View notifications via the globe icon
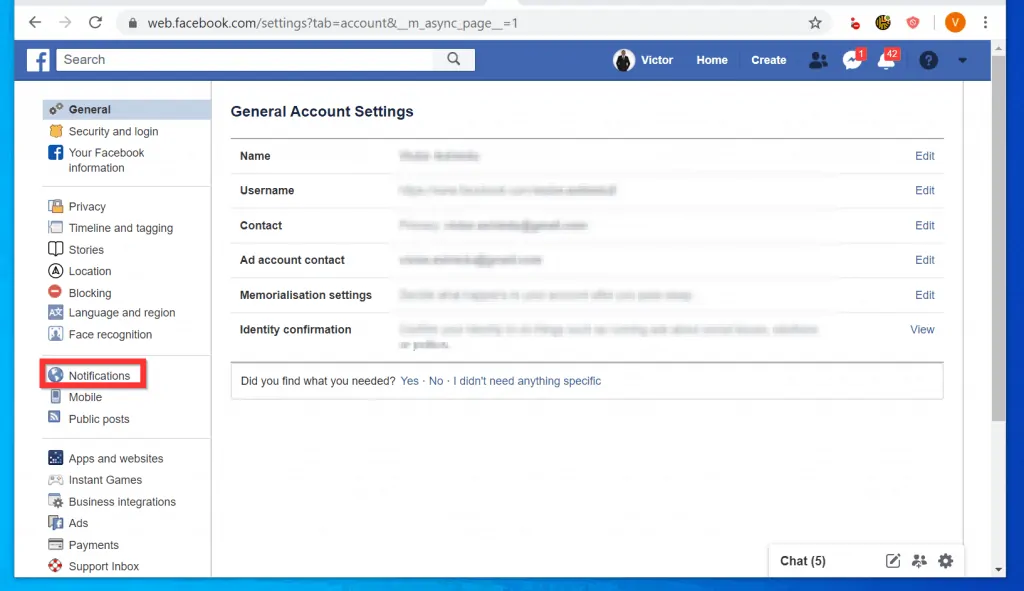 coord(887,60)
